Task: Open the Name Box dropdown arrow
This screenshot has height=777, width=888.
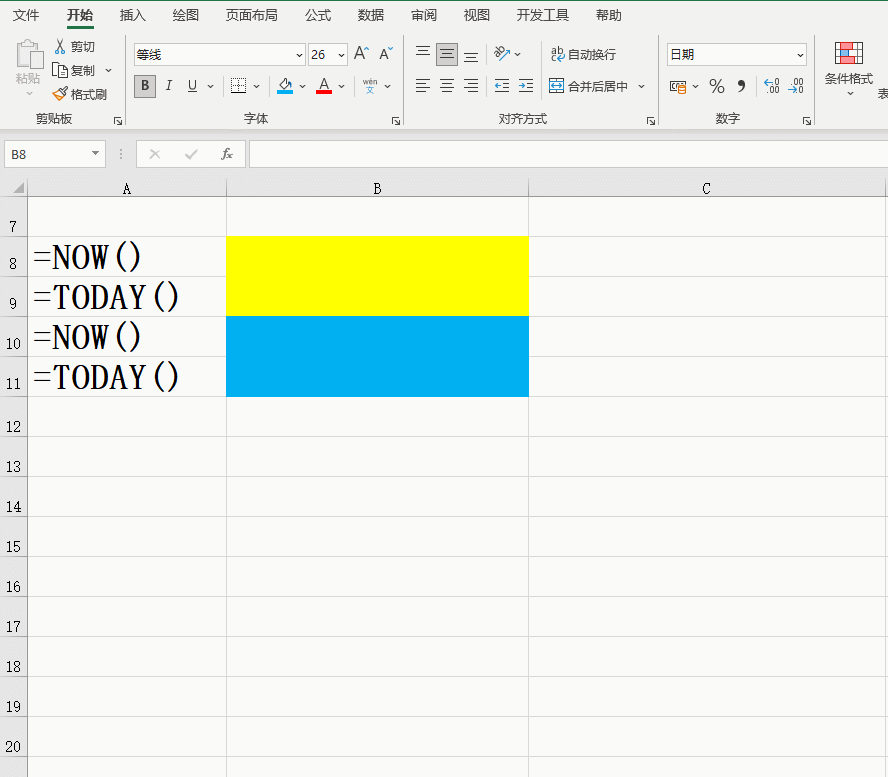Action: pyautogui.click(x=95, y=153)
